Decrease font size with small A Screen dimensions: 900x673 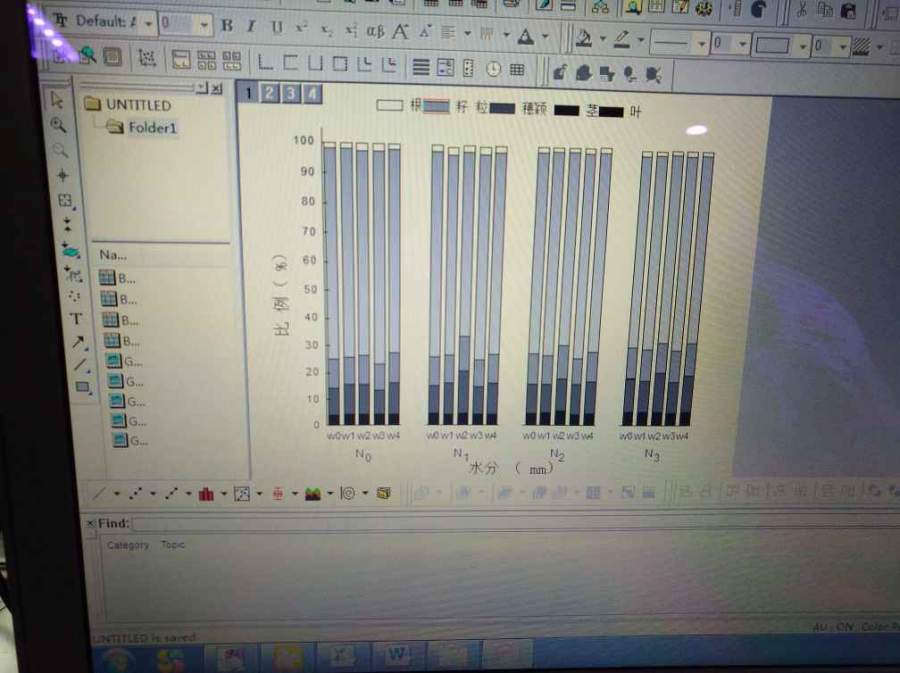(424, 32)
